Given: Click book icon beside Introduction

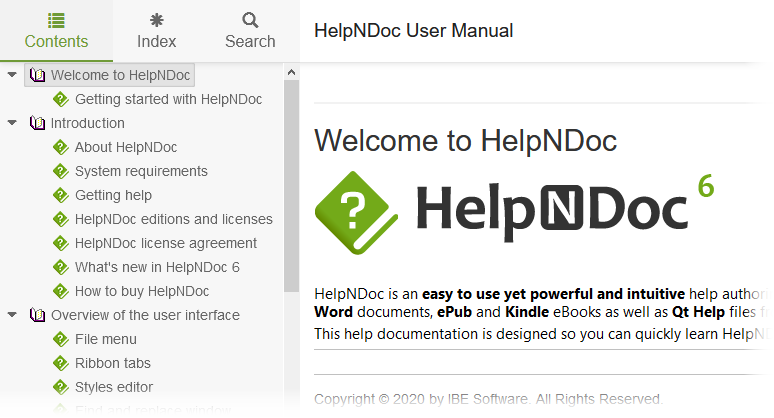Looking at the screenshot, I should coord(37,123).
